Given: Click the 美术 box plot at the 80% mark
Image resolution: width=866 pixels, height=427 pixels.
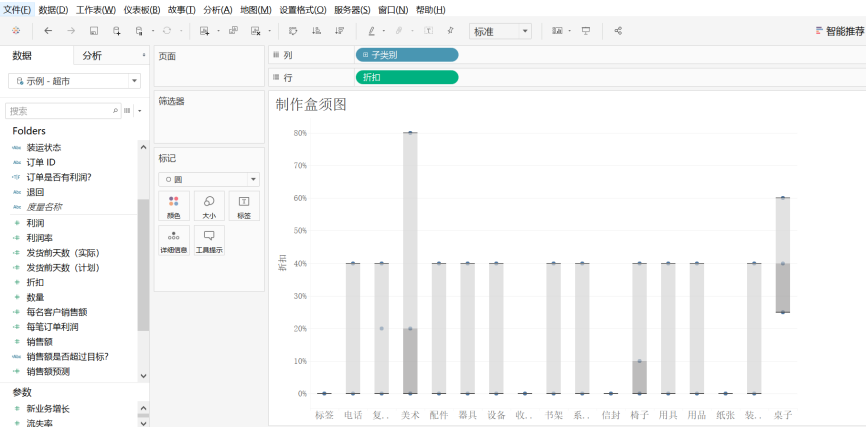Looking at the screenshot, I should click(x=410, y=133).
